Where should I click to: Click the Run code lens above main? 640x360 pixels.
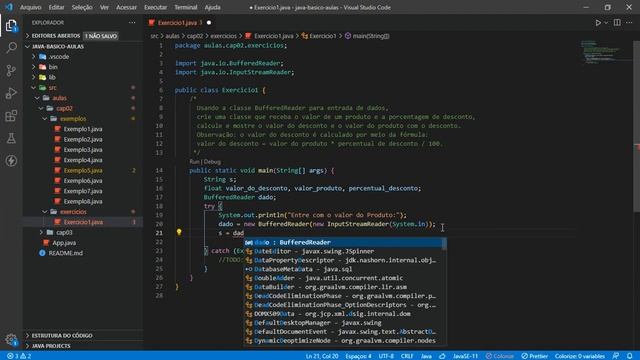[194, 162]
